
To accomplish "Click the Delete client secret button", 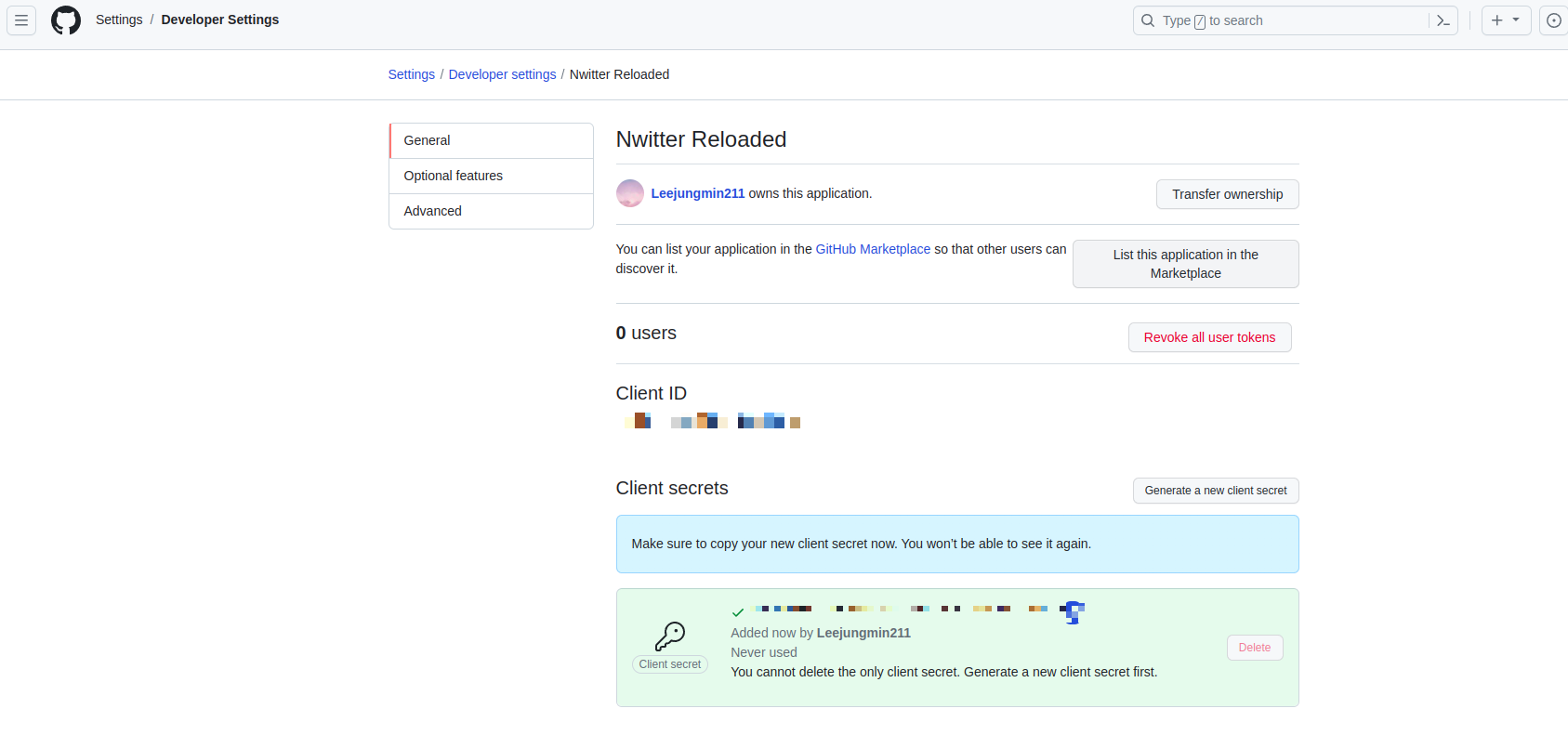I will [x=1254, y=648].
